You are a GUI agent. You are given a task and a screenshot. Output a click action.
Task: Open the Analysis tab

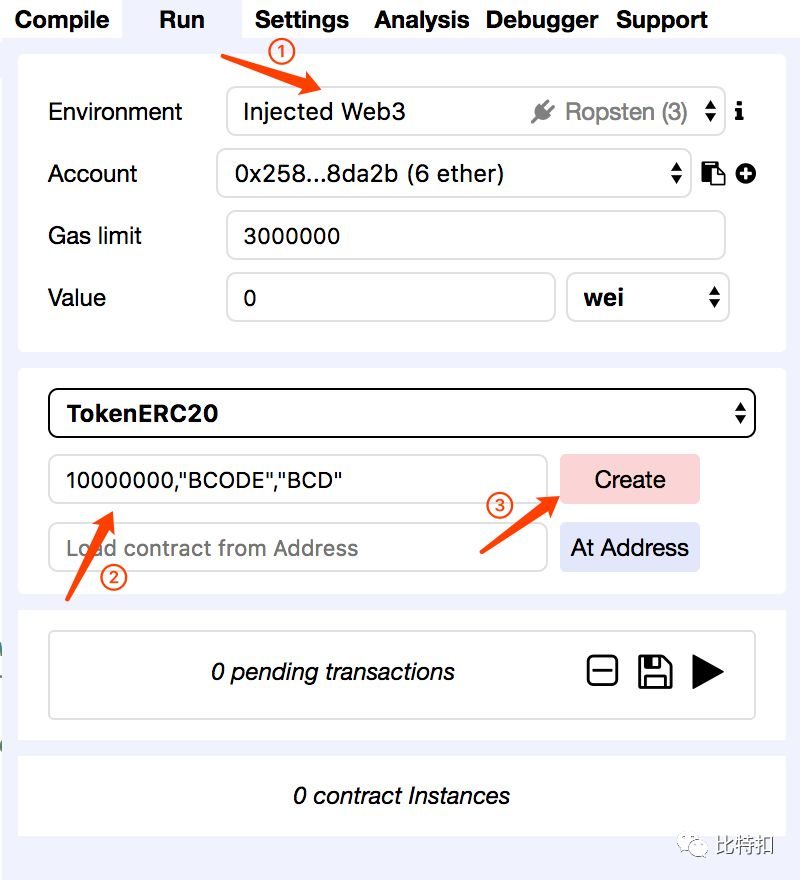click(x=422, y=20)
